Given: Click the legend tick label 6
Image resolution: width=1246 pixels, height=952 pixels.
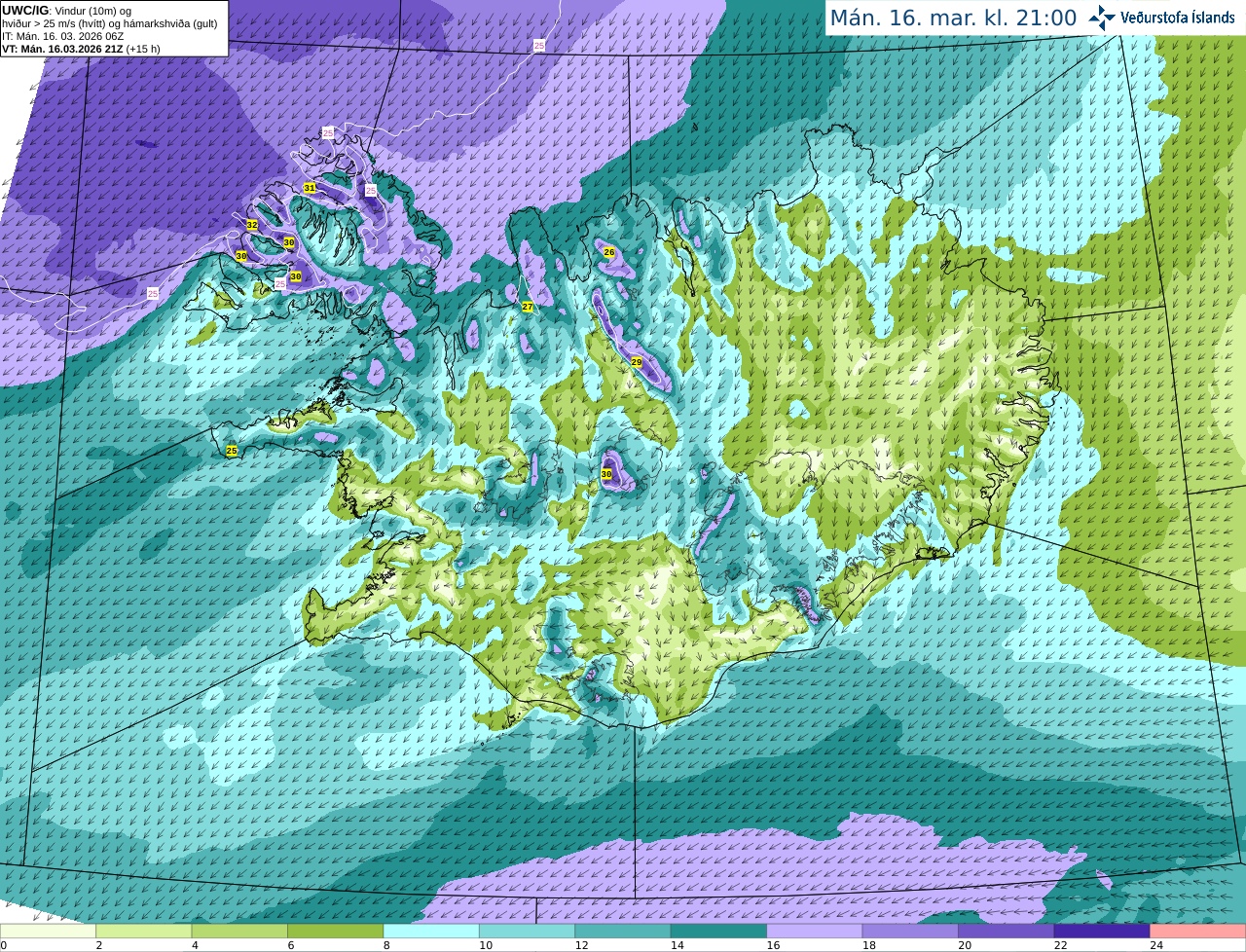Looking at the screenshot, I should (291, 945).
